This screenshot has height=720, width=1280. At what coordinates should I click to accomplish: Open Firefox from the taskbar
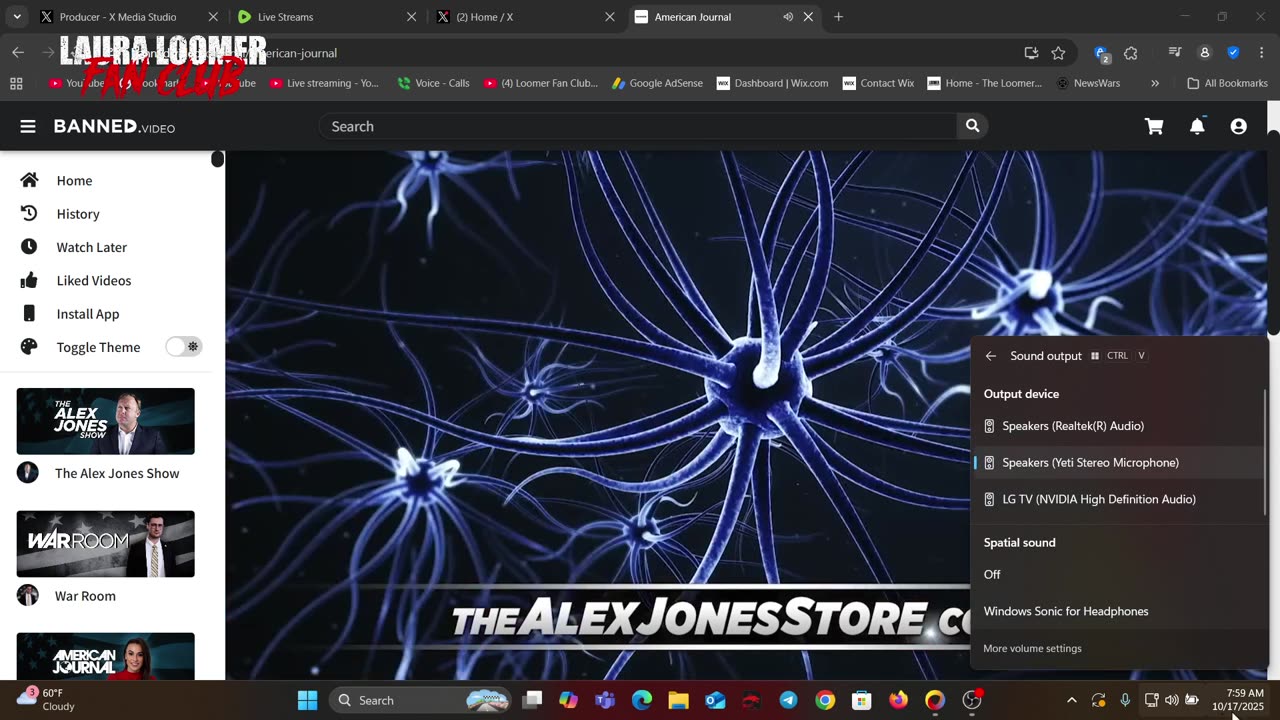tap(898, 700)
